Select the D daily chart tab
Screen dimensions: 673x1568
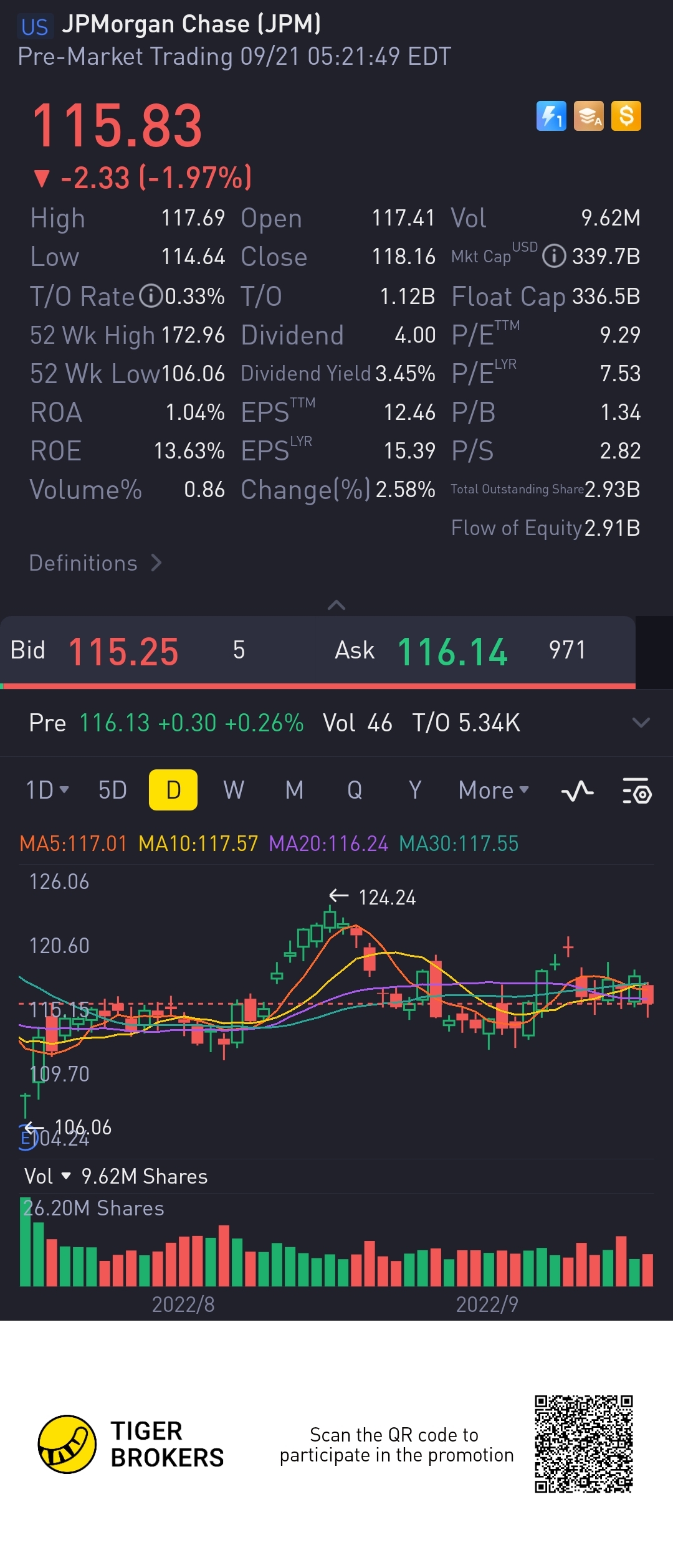tap(173, 790)
